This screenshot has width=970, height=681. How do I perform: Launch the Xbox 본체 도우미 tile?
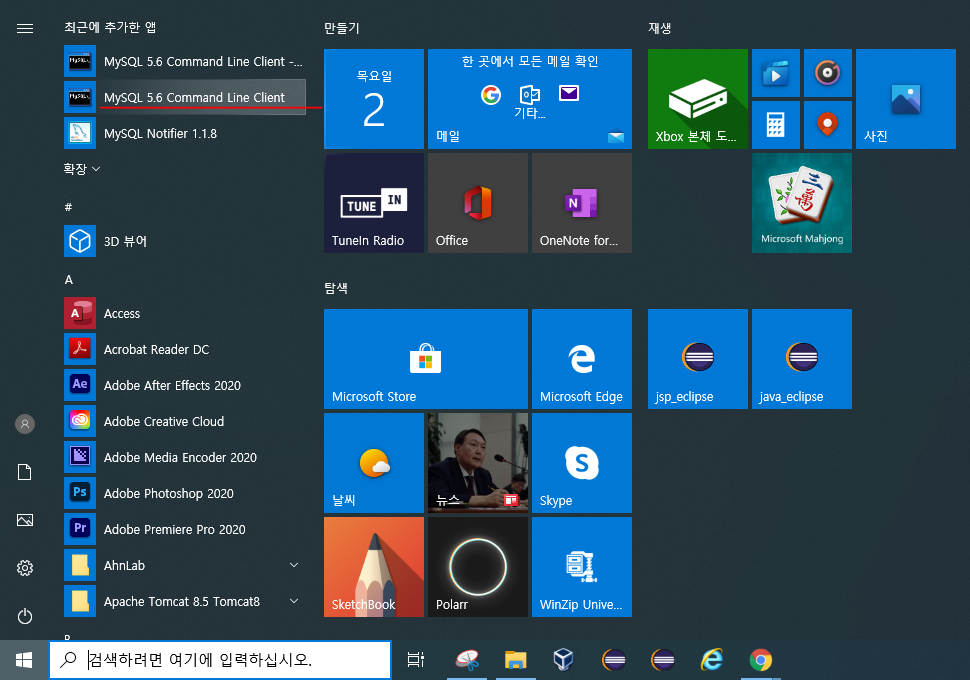697,99
